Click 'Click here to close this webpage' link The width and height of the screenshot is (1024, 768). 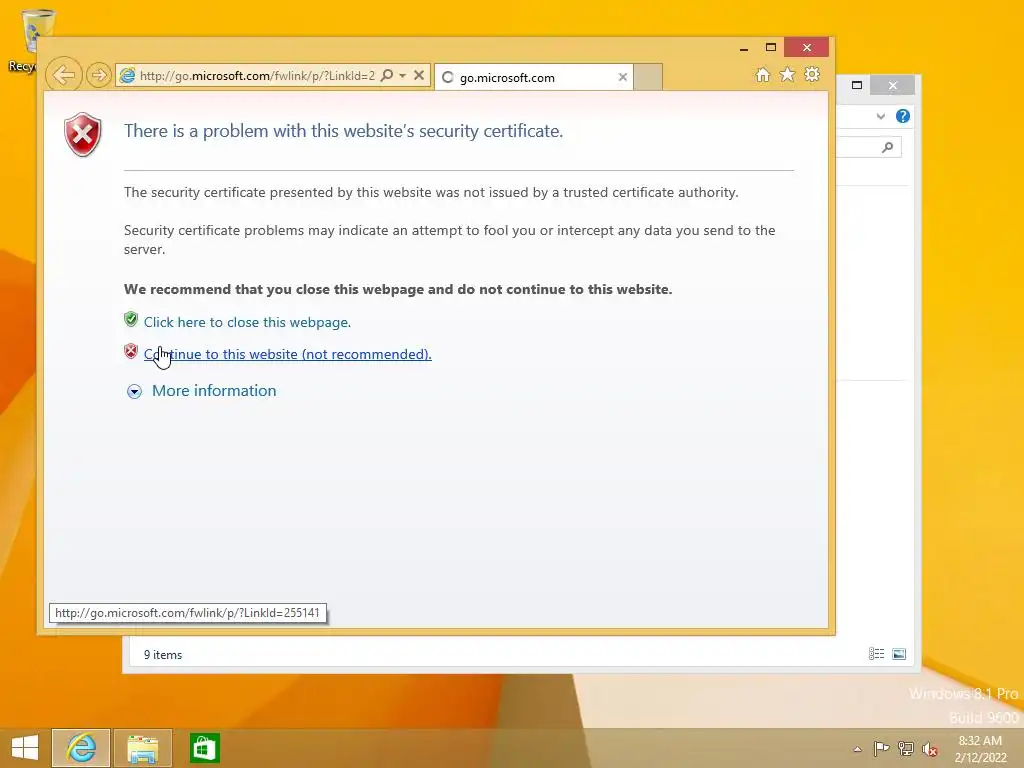coord(248,322)
